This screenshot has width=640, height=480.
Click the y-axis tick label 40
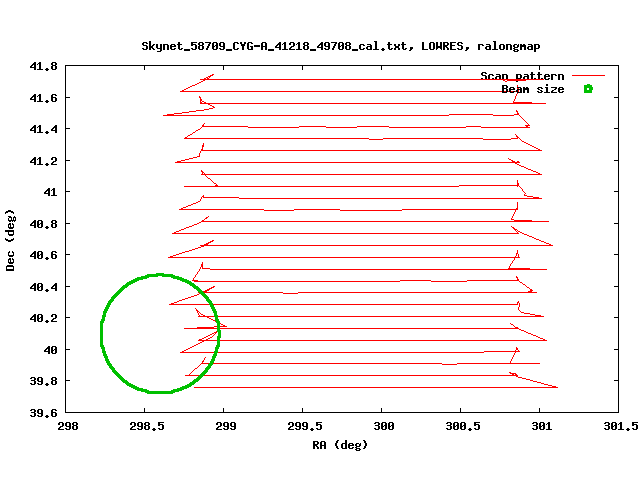pos(51,350)
